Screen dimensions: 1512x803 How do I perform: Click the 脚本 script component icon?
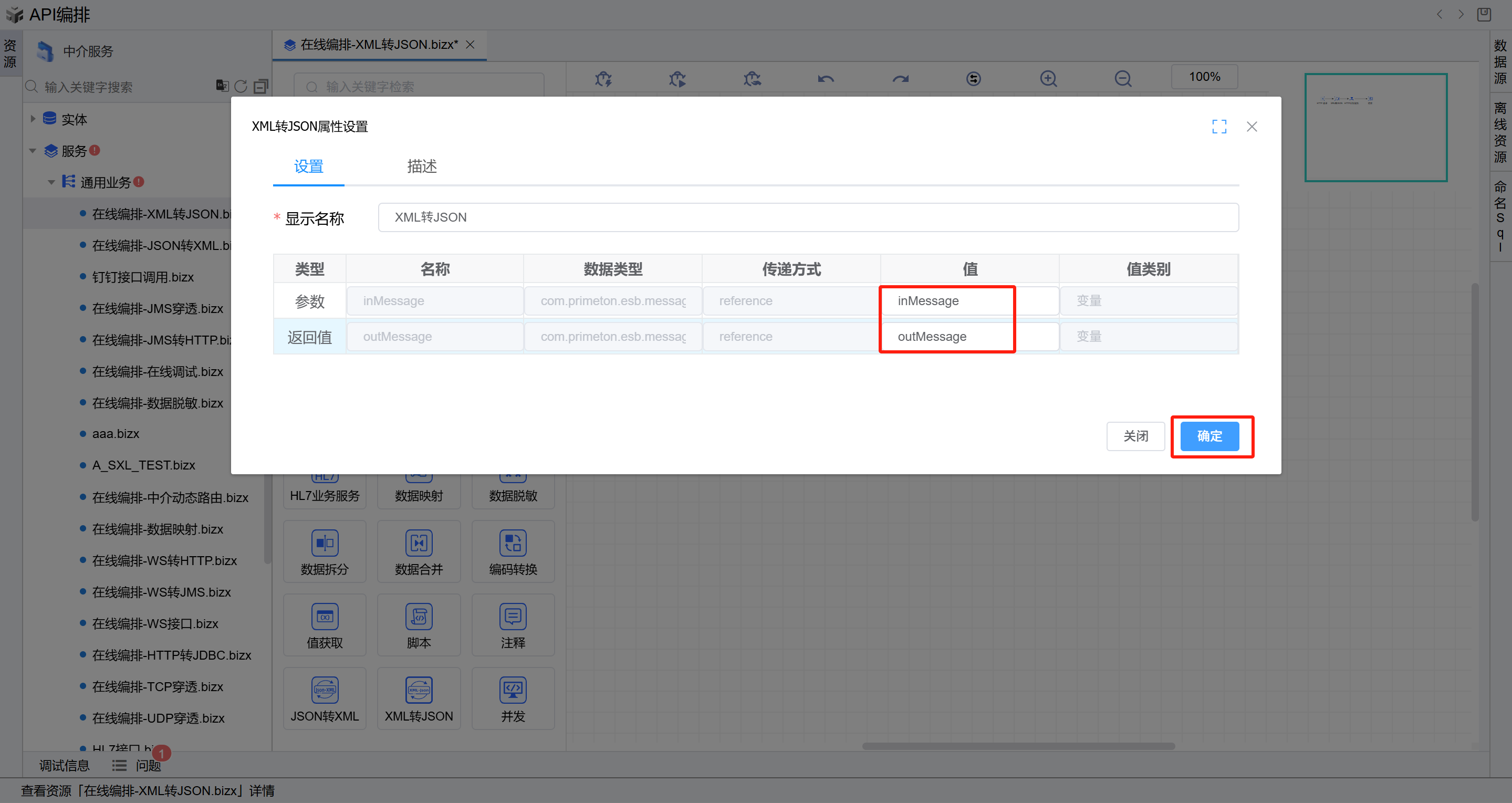click(419, 617)
